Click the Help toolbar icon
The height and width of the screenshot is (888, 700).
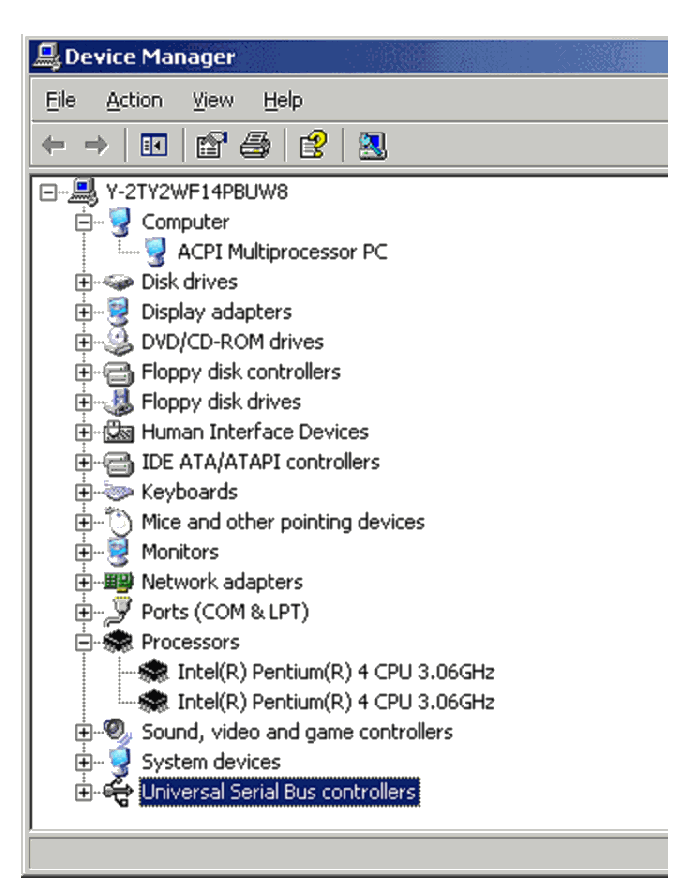point(313,146)
